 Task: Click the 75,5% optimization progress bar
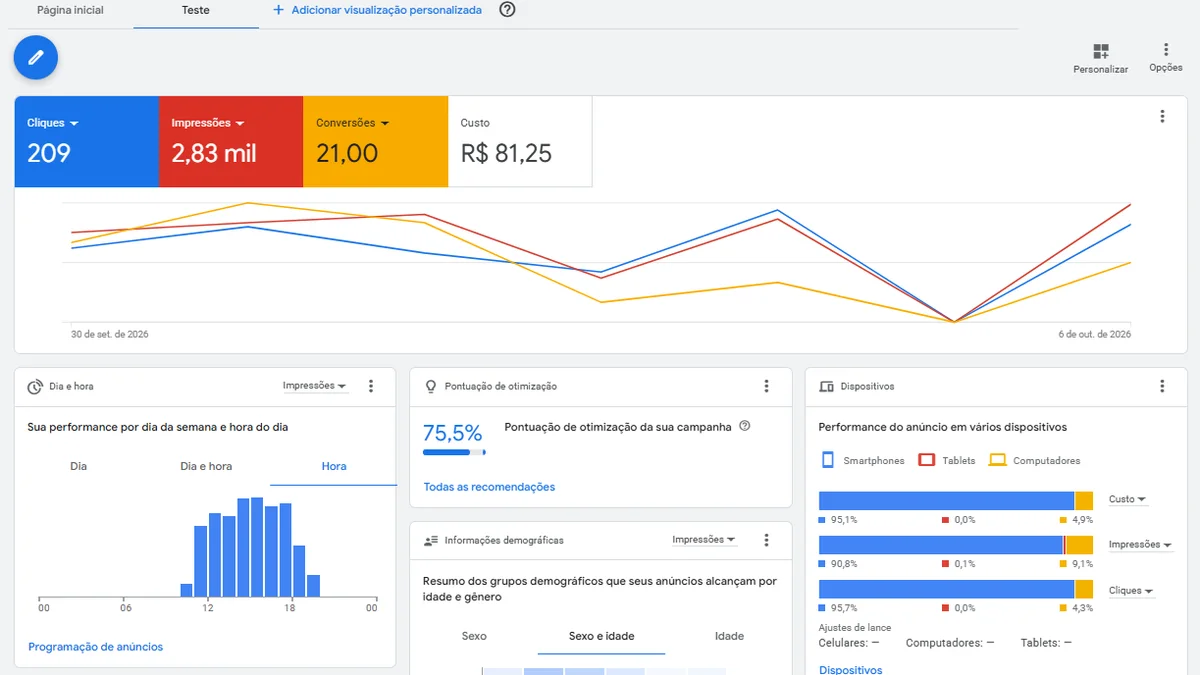[454, 452]
